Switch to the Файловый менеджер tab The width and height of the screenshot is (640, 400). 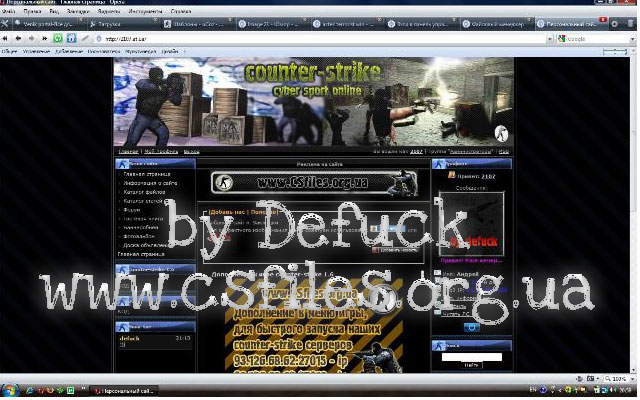[x=498, y=24]
